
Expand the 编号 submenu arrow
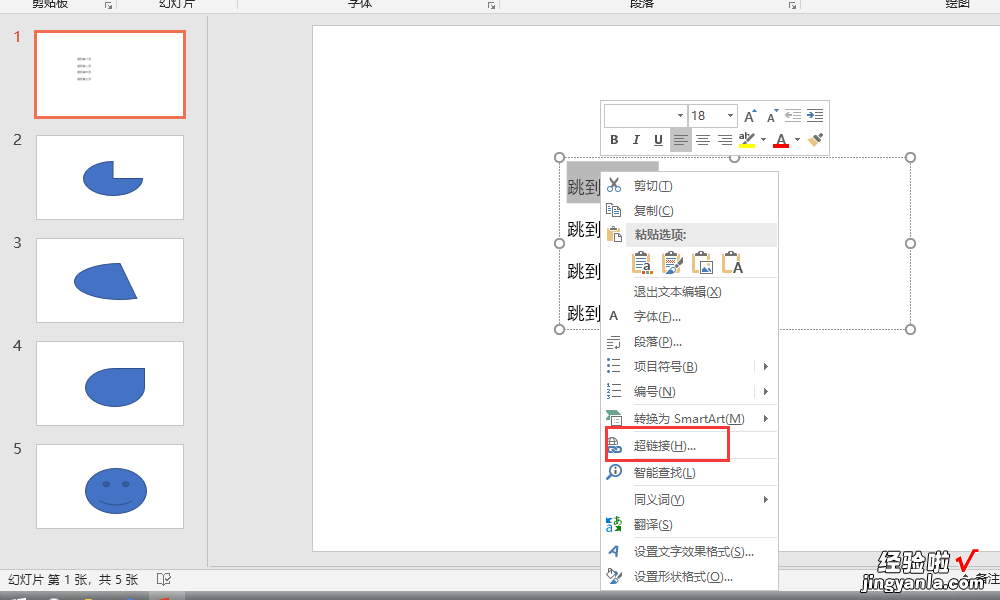[766, 391]
